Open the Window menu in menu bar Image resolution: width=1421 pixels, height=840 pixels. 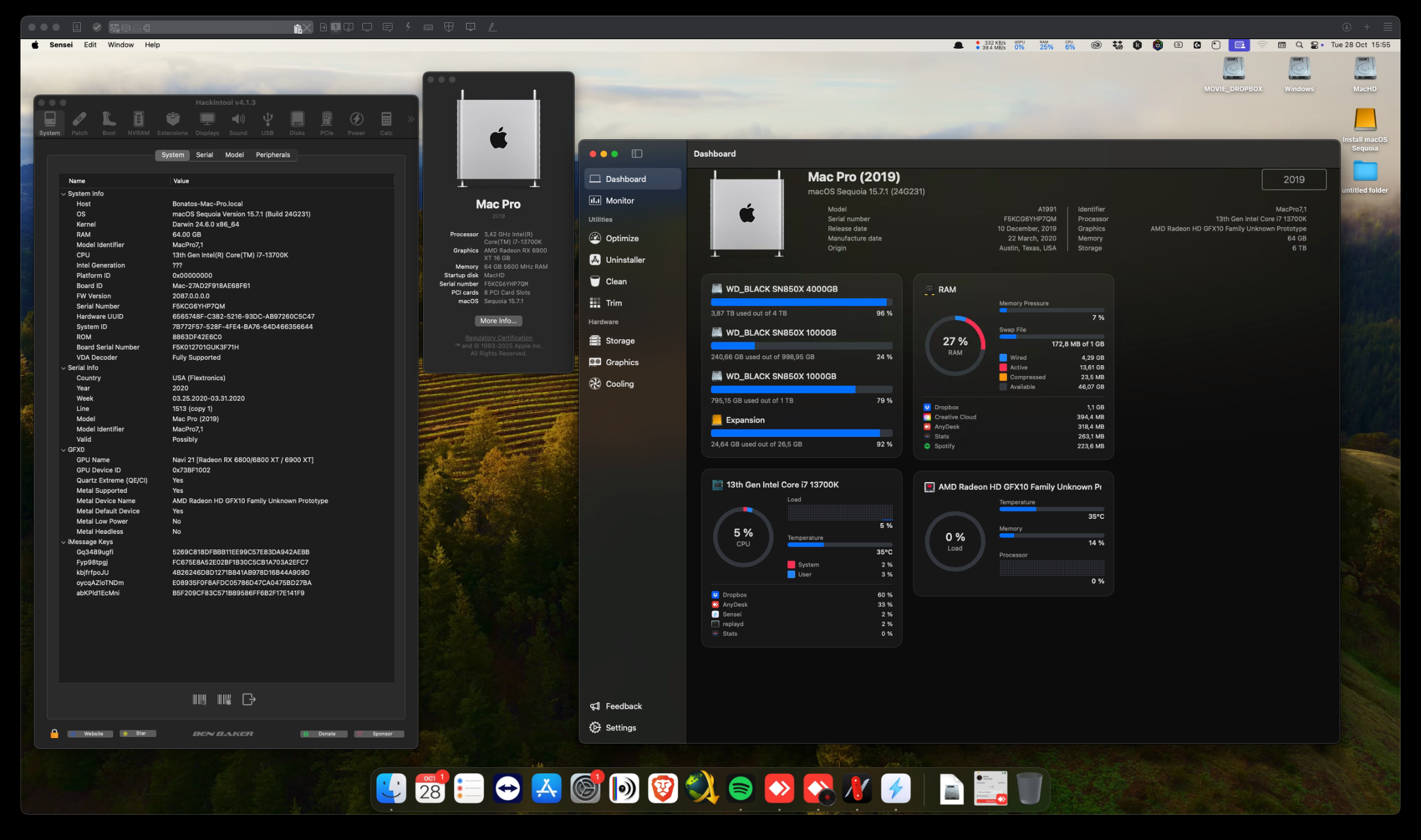[x=121, y=45]
